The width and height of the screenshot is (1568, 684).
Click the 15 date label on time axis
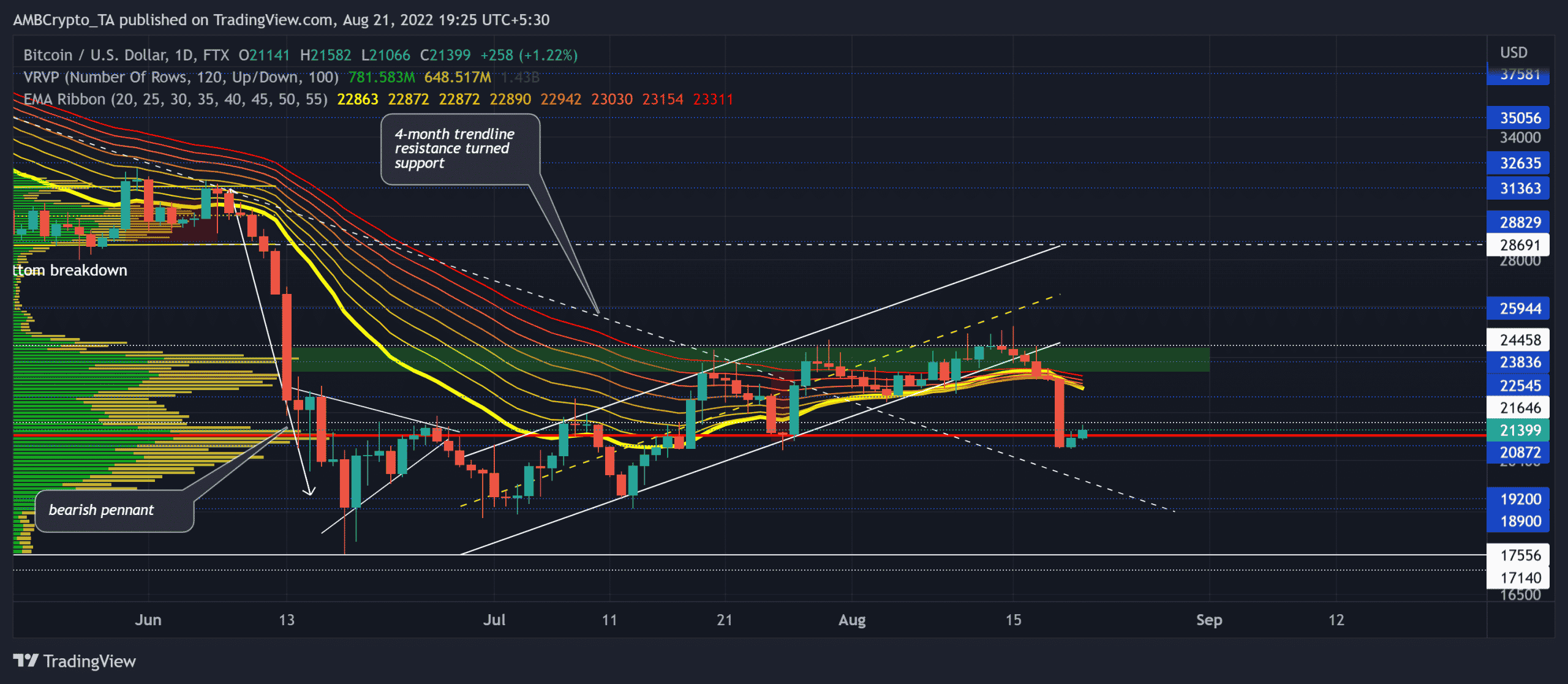pos(1013,620)
